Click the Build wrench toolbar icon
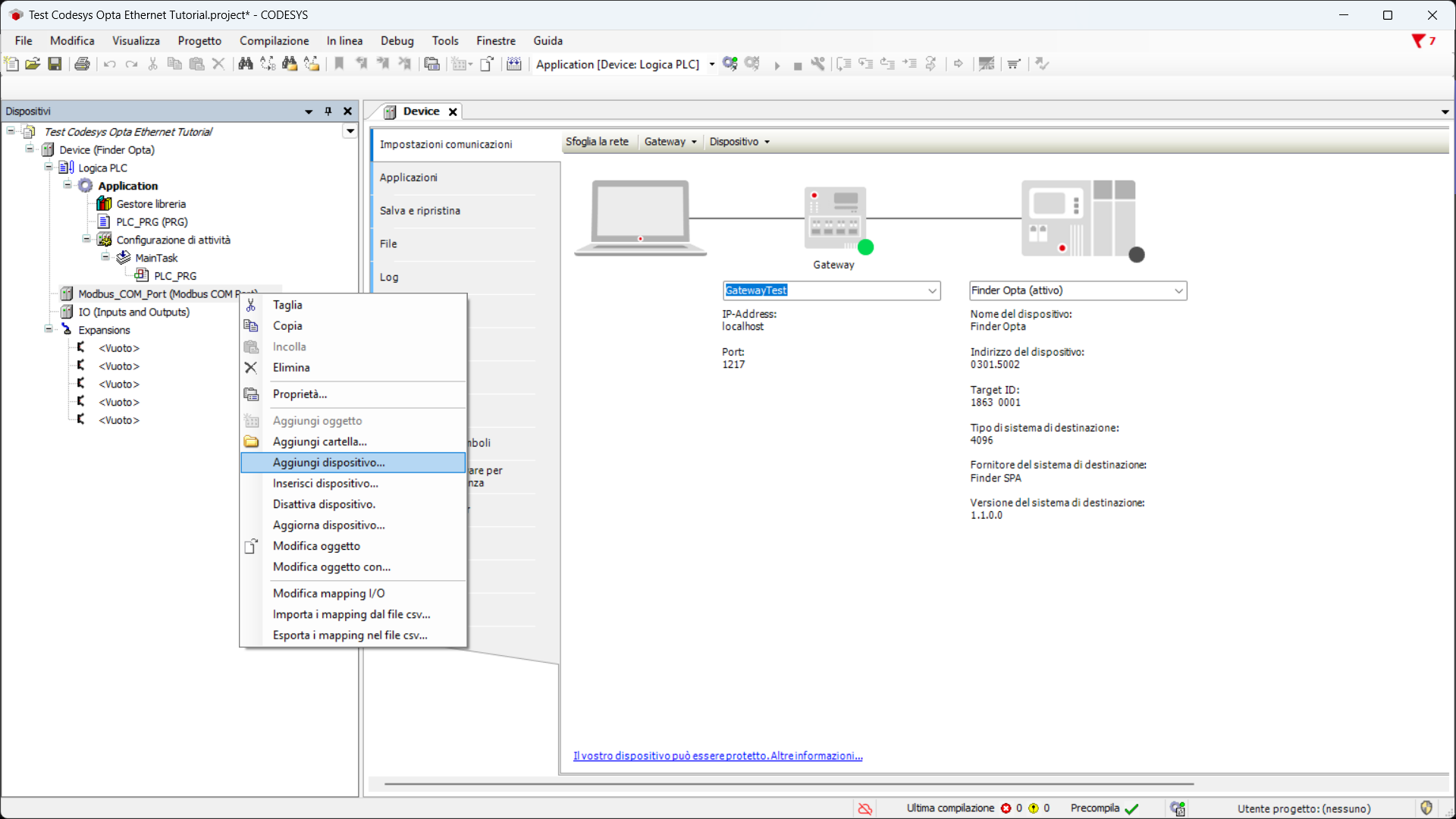 tap(817, 64)
